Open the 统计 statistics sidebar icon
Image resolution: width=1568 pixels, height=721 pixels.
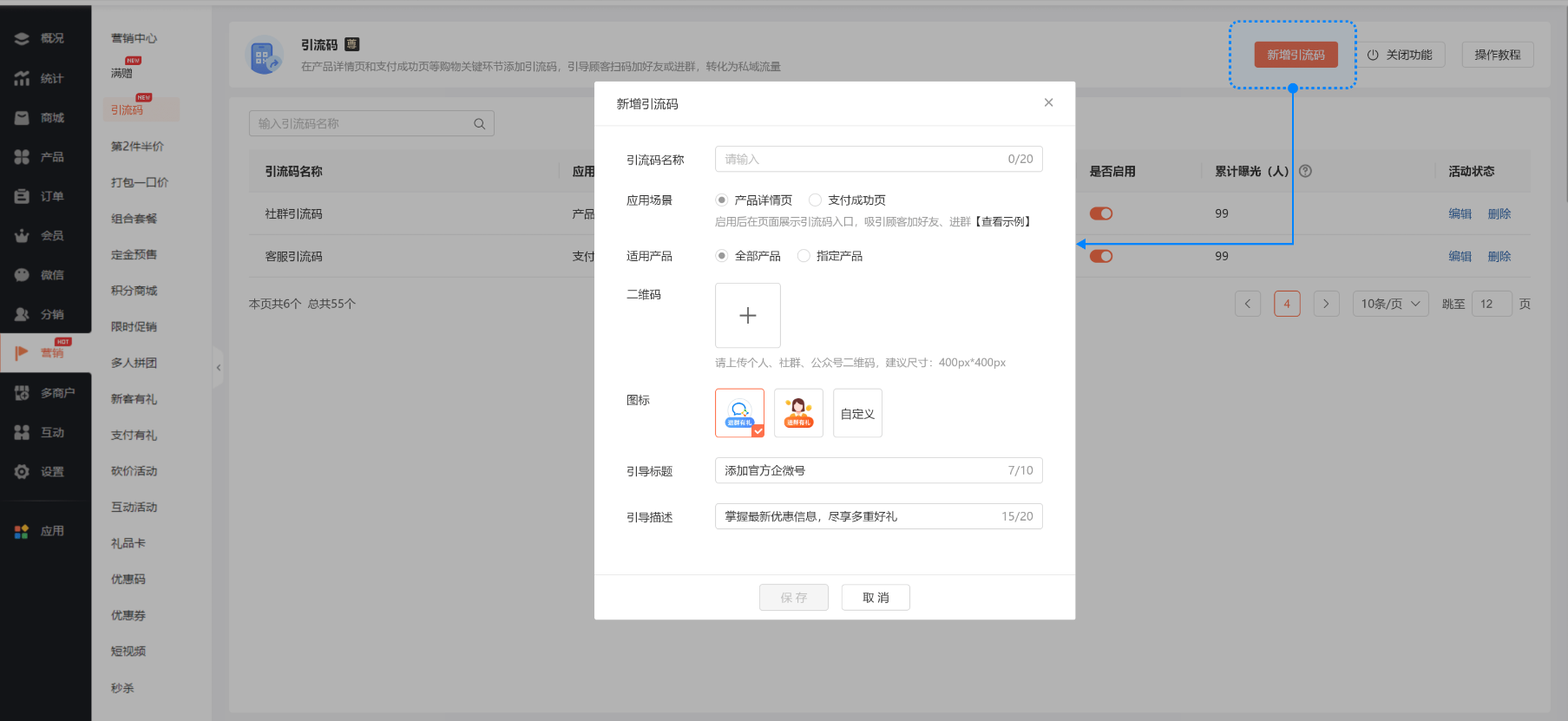coord(22,78)
